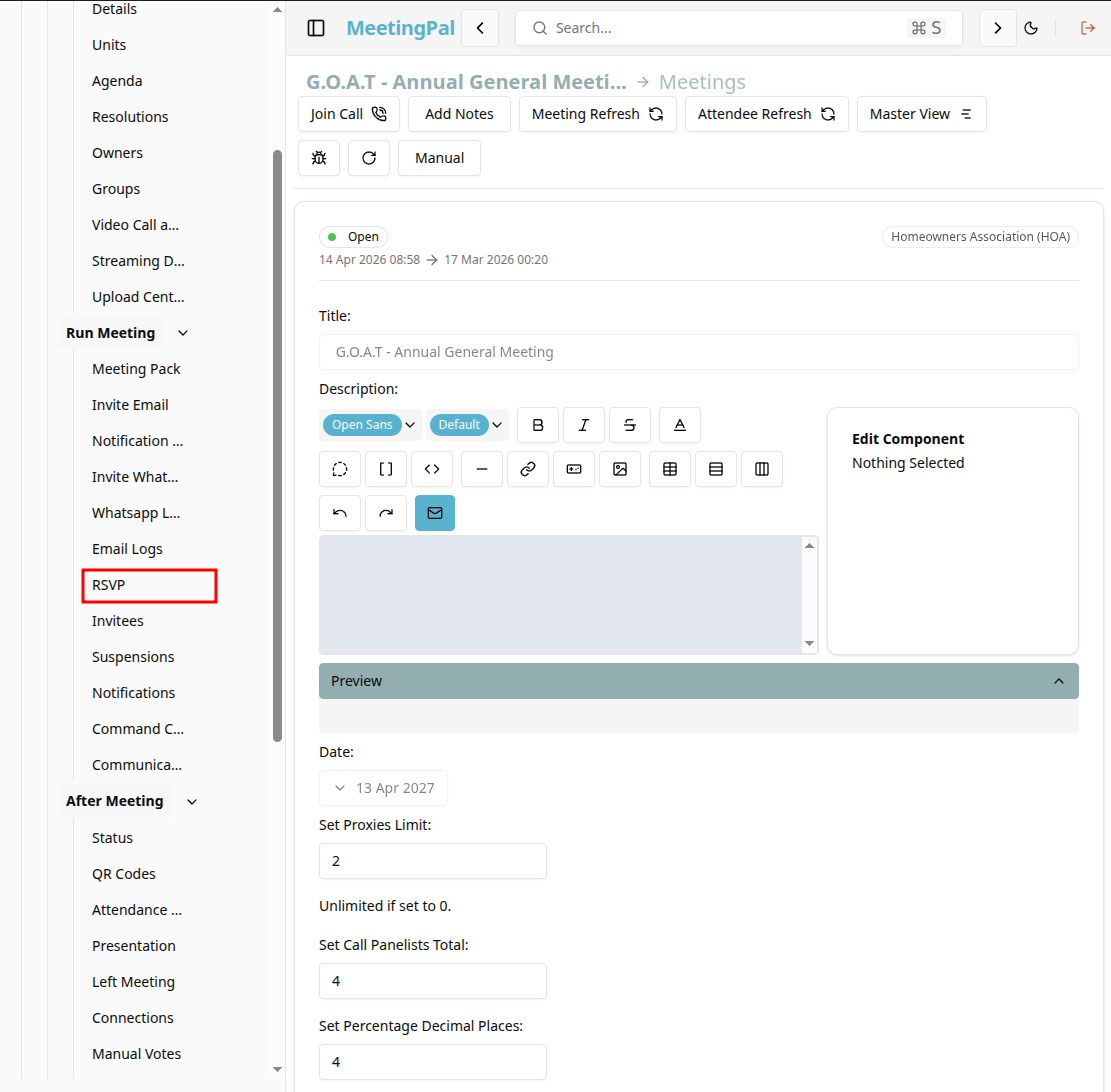The width and height of the screenshot is (1111, 1092).
Task: Open Streaming D... sidebar item
Action: [x=138, y=261]
